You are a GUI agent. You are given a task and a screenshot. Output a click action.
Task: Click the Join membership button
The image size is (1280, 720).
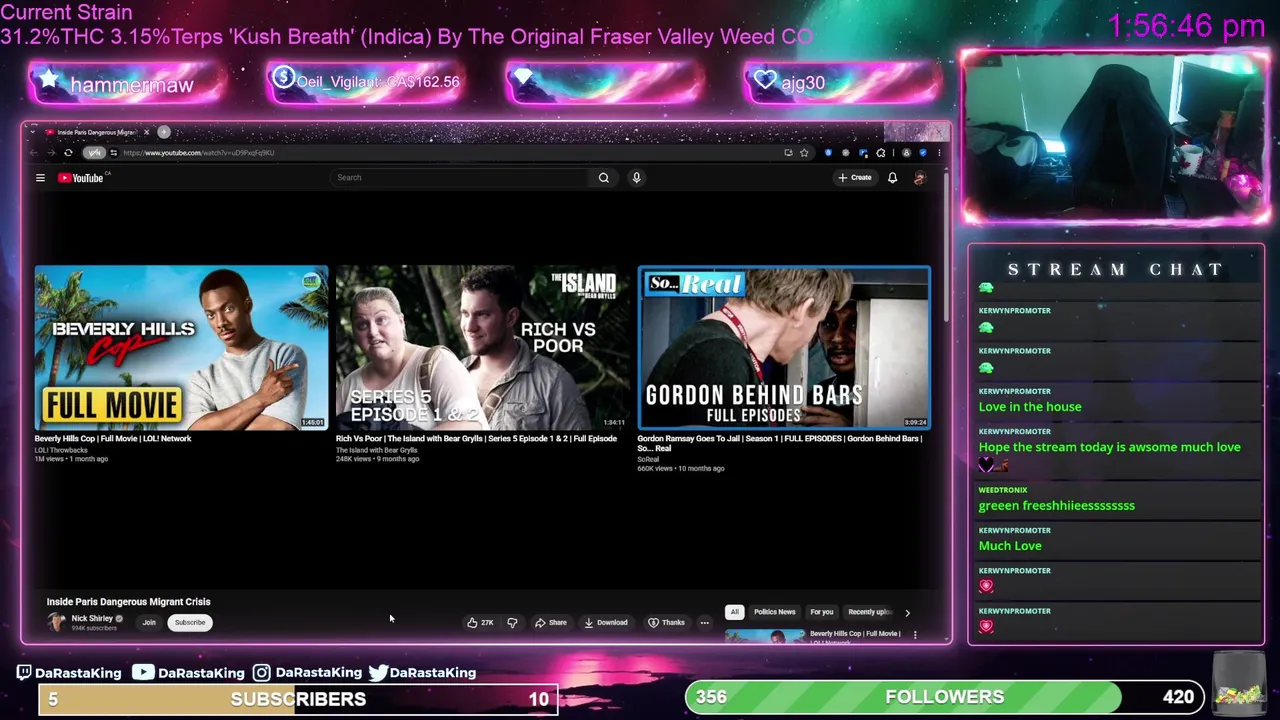click(149, 623)
